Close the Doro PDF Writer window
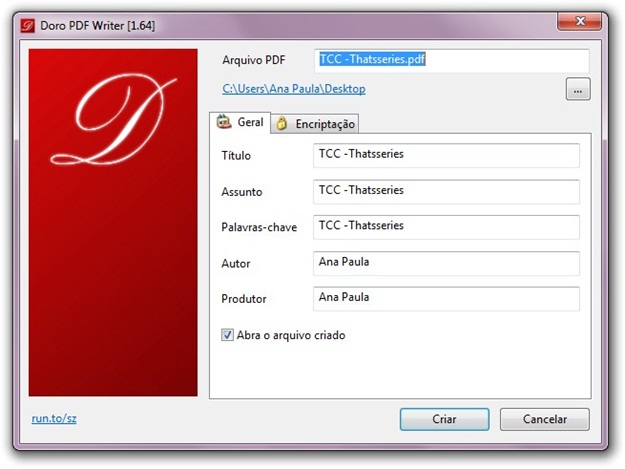The image size is (625, 469). (580, 21)
